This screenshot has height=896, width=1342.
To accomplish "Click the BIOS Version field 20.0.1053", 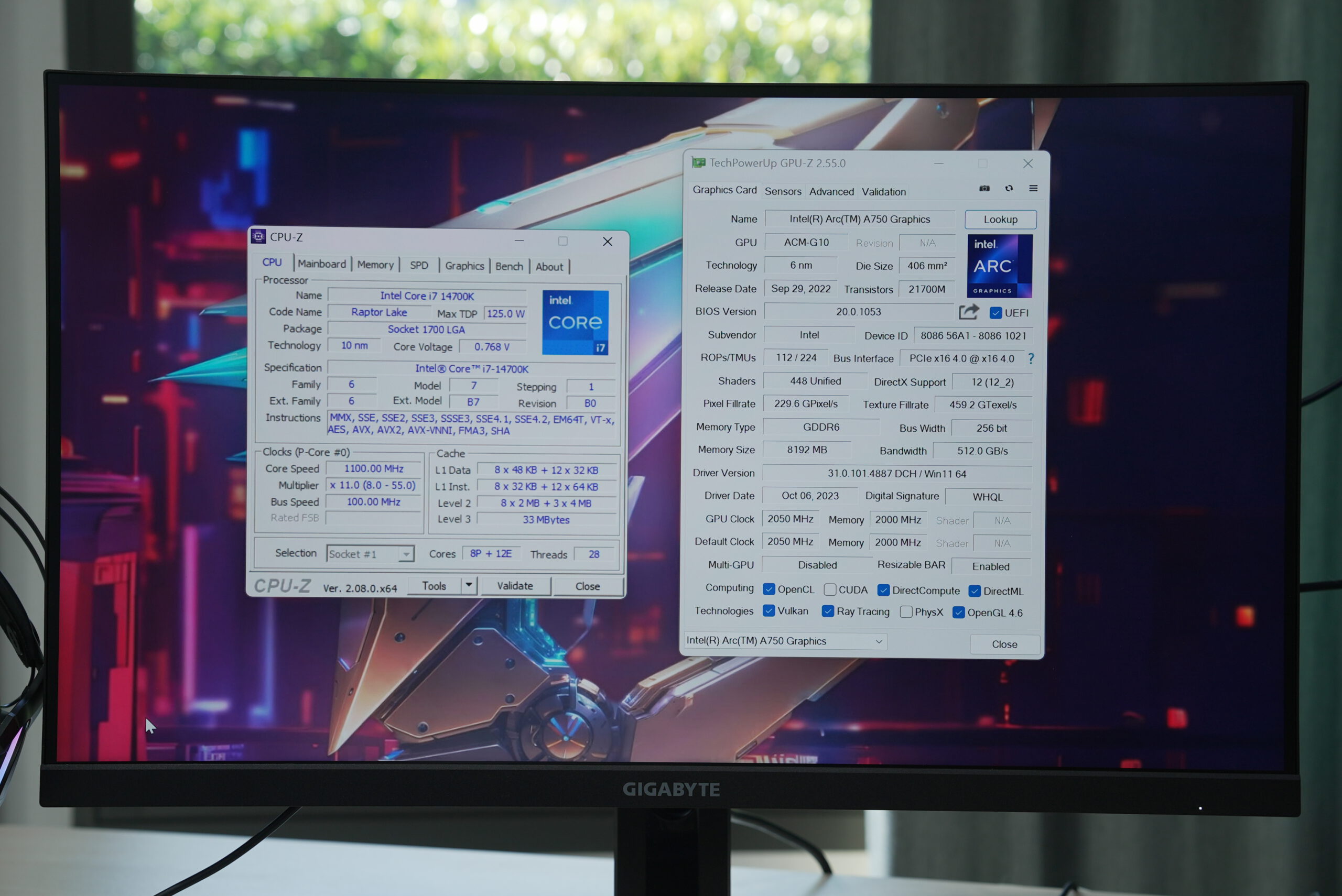I will click(x=859, y=311).
